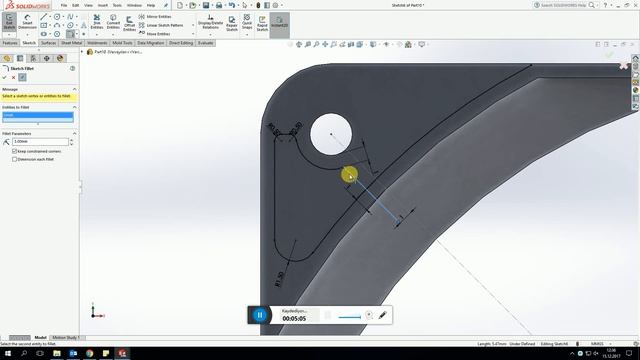Open the Windows Start menu
The width and height of the screenshot is (640, 360).
[x=7, y=353]
